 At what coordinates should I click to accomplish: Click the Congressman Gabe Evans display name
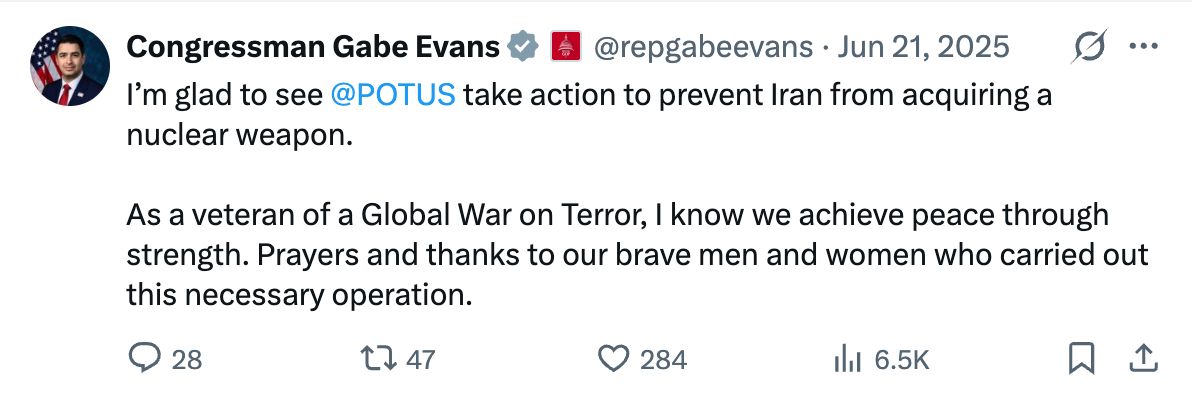313,46
